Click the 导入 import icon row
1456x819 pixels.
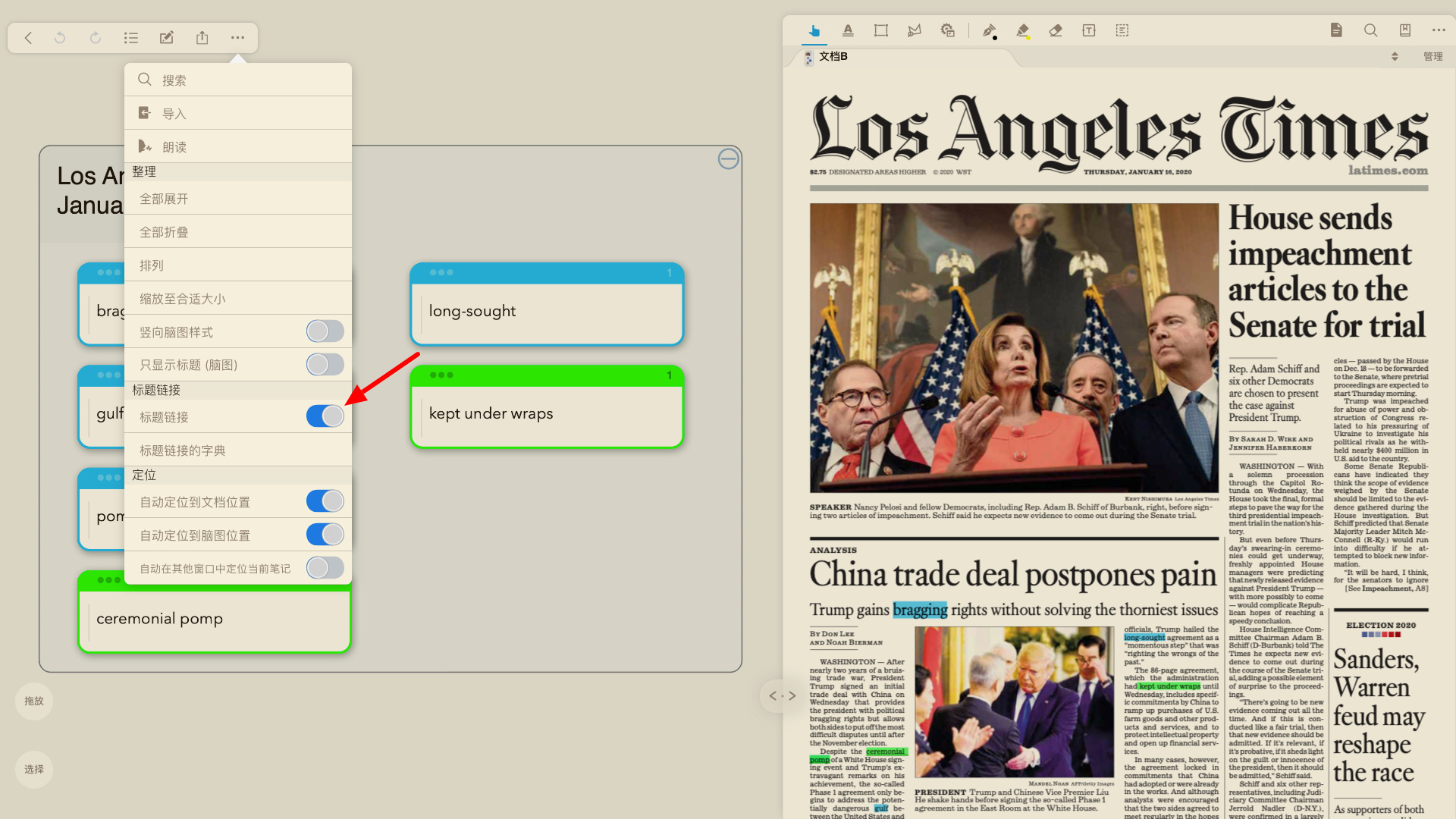(x=238, y=113)
